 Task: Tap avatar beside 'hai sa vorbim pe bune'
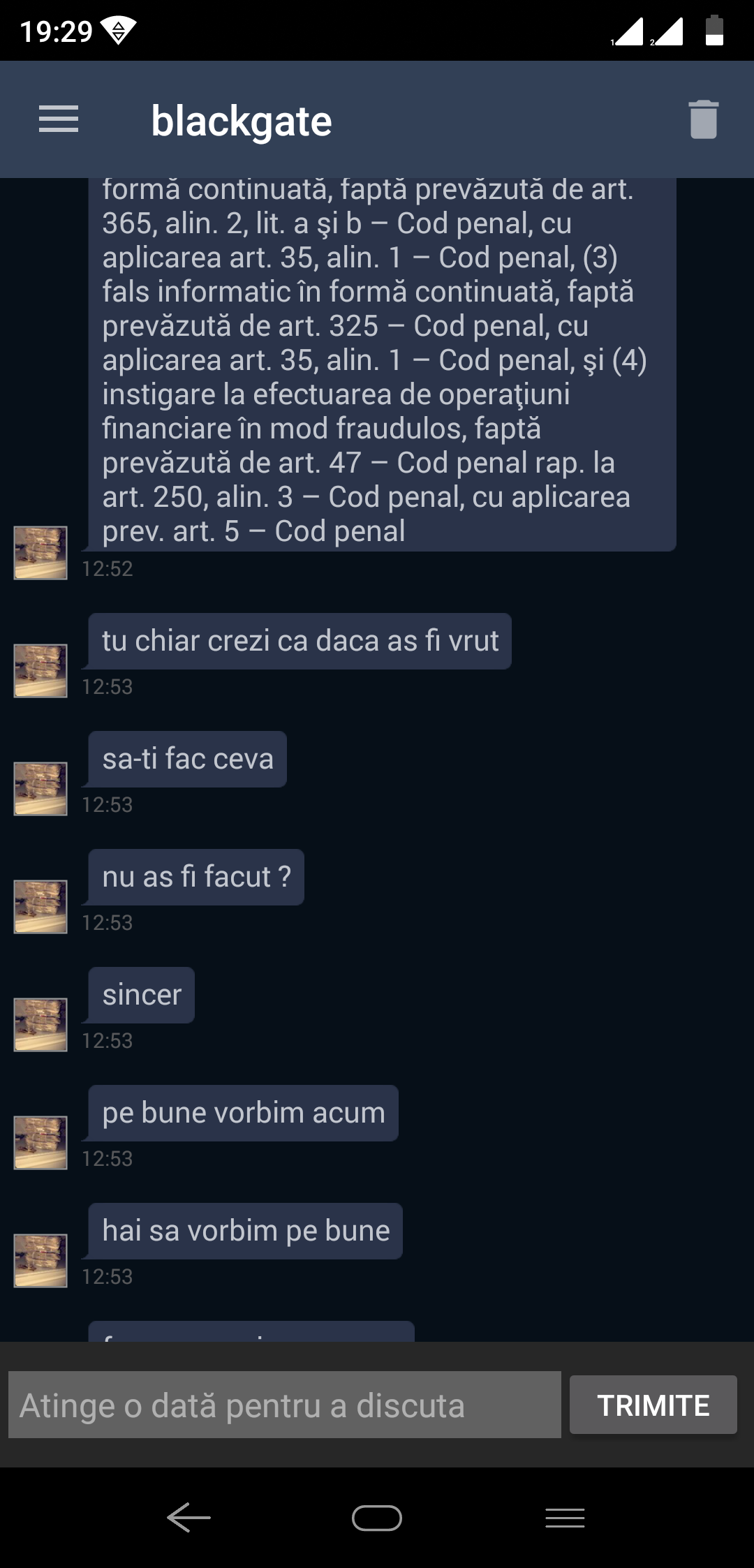(40, 1260)
